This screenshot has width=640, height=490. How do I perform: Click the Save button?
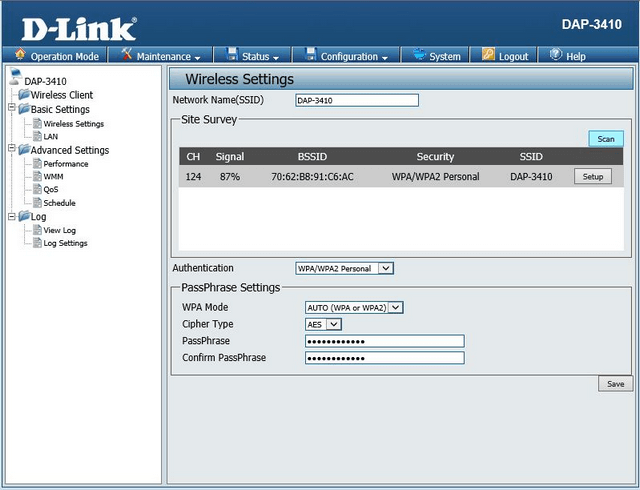click(x=615, y=384)
